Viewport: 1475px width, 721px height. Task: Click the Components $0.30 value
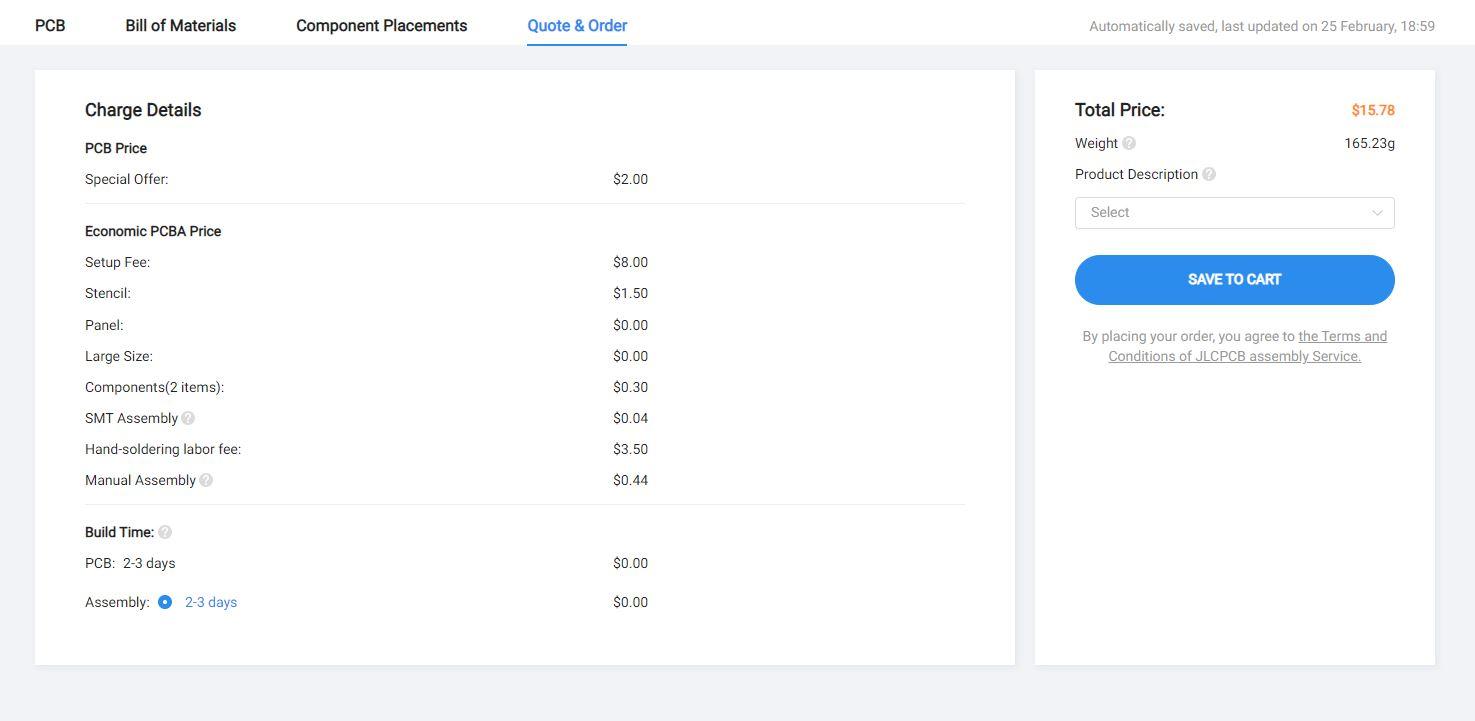(x=631, y=387)
